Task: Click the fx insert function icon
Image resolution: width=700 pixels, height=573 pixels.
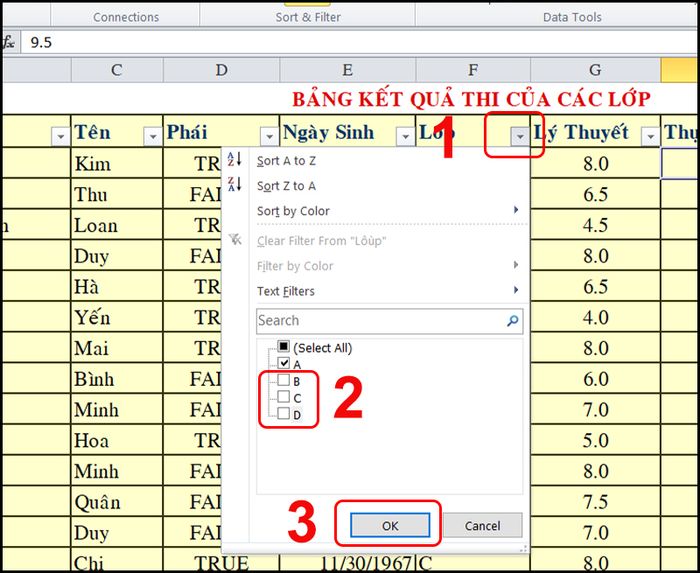Action: click(9, 42)
